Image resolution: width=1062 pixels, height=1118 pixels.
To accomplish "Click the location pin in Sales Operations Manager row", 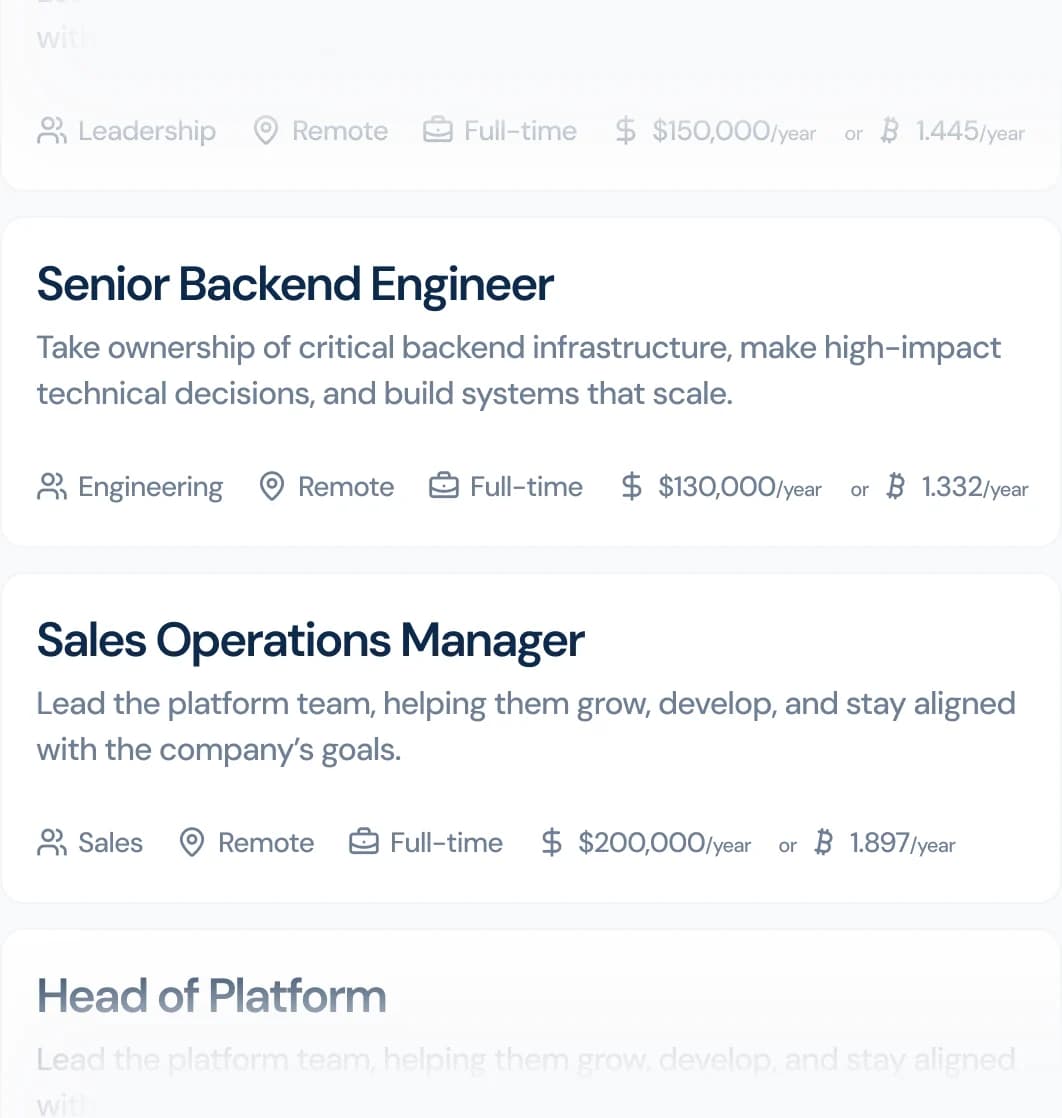I will point(192,843).
